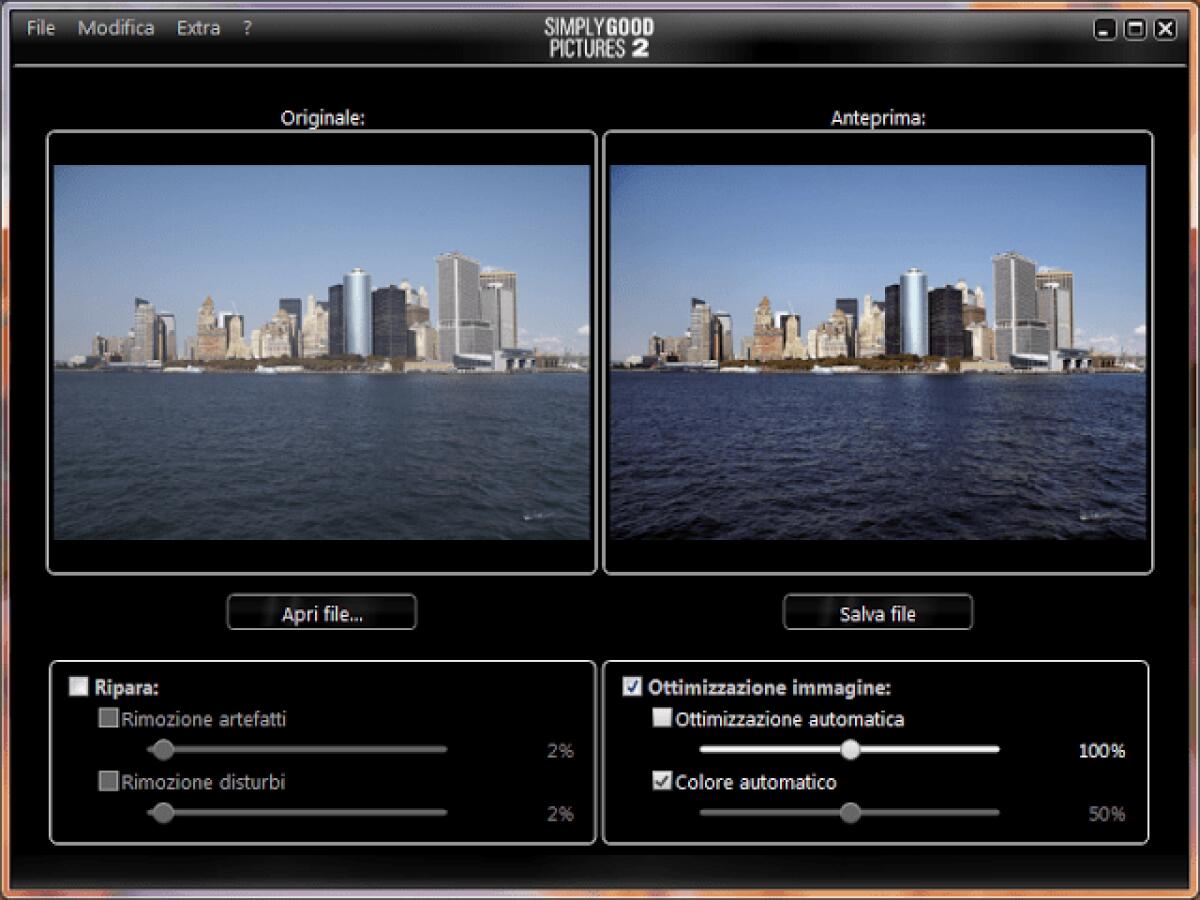The image size is (1200, 900).
Task: Enable Rimozione disturbi
Action: pyautogui.click(x=108, y=782)
